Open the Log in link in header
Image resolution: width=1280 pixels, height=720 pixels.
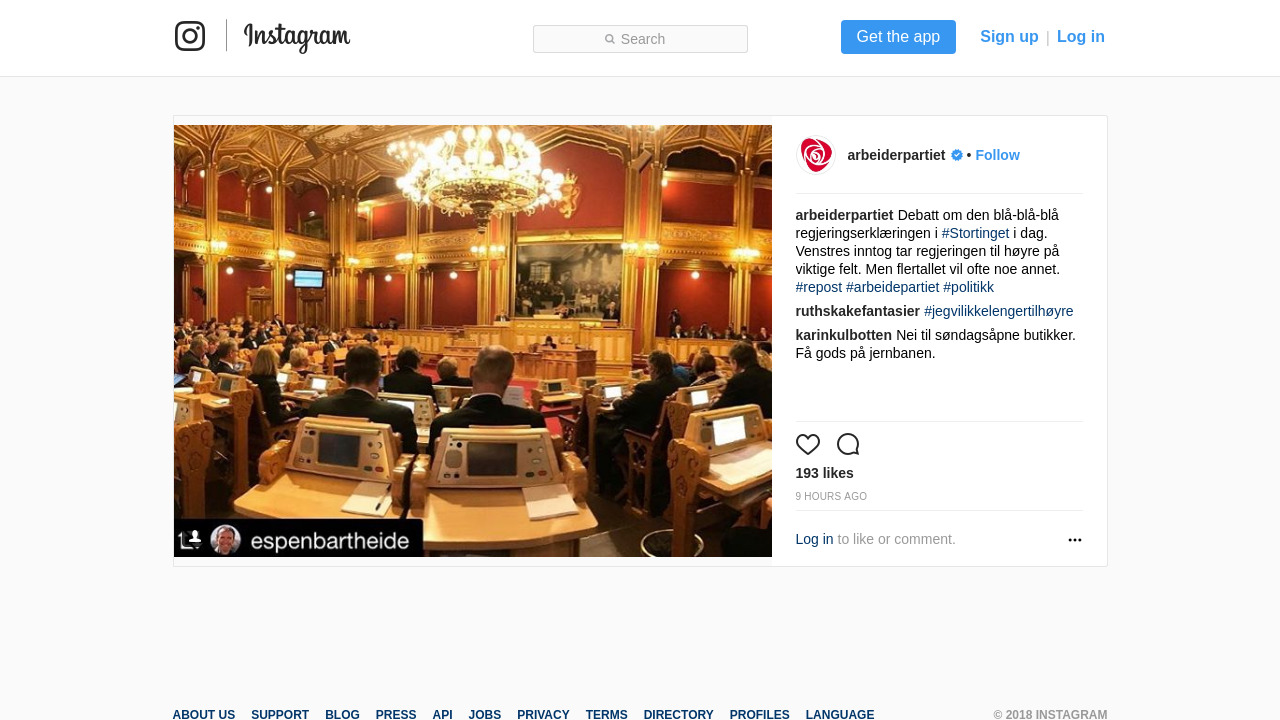pyautogui.click(x=1081, y=37)
